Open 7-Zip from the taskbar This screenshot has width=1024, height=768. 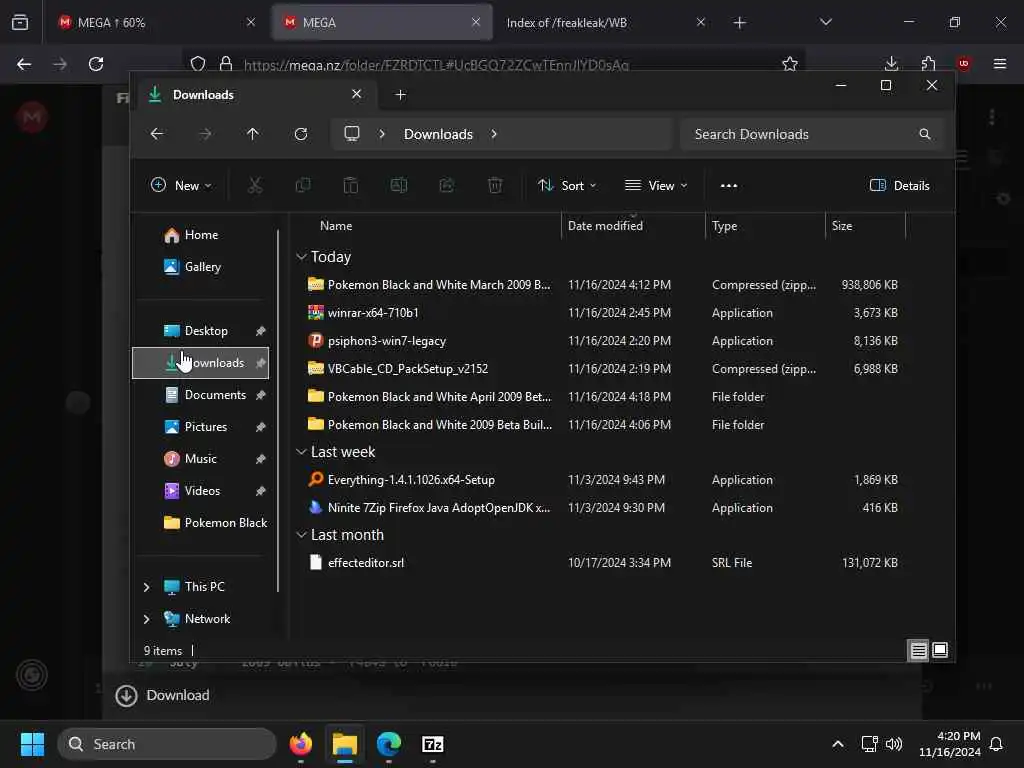click(x=432, y=744)
